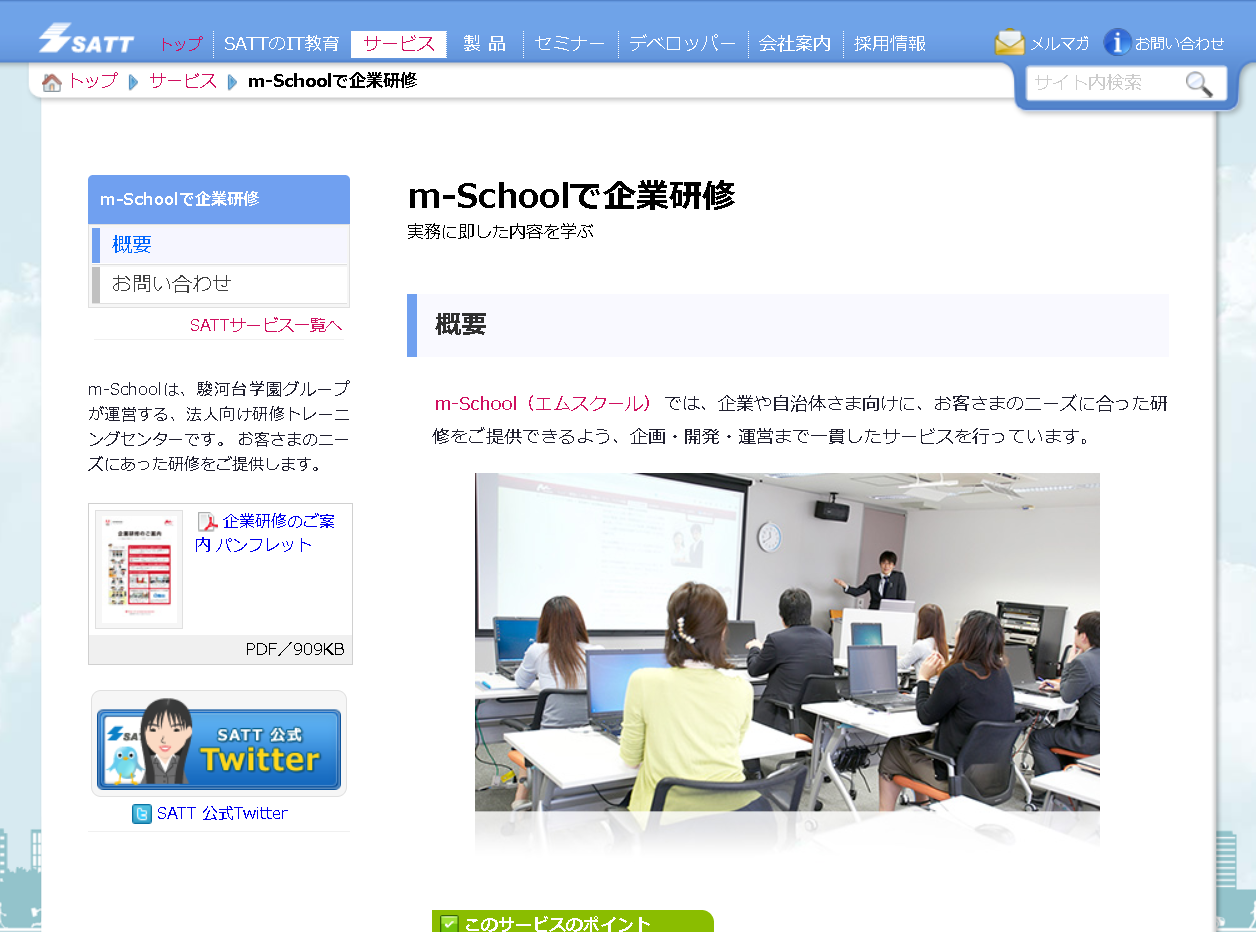This screenshot has width=1256, height=932.
Task: Open SATTのIT教育 menu item
Action: (282, 44)
